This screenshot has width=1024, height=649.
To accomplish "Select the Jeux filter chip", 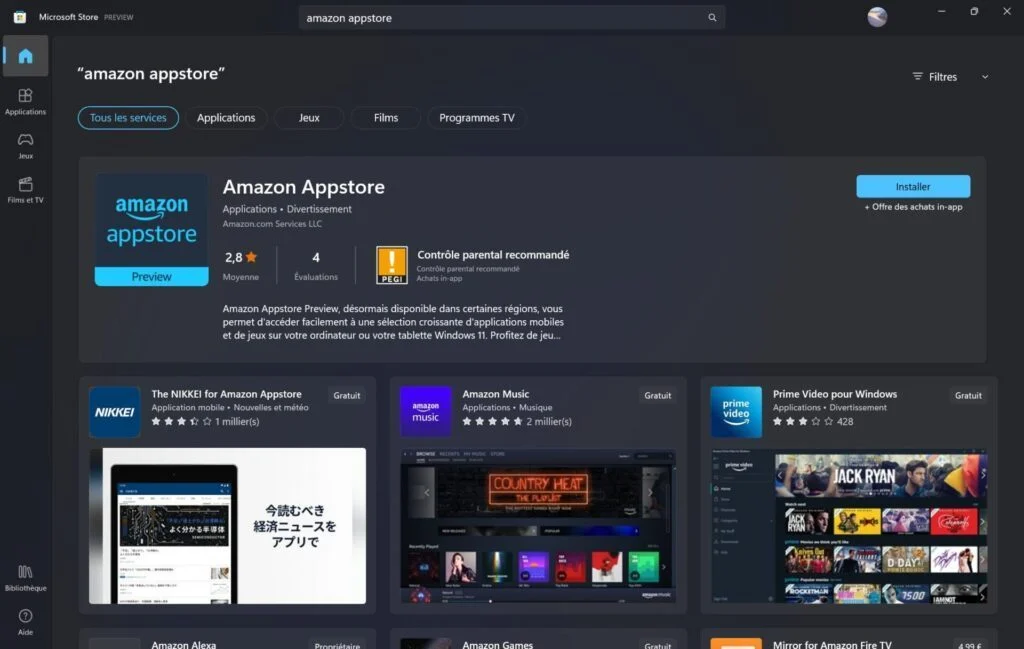I will coord(309,118).
